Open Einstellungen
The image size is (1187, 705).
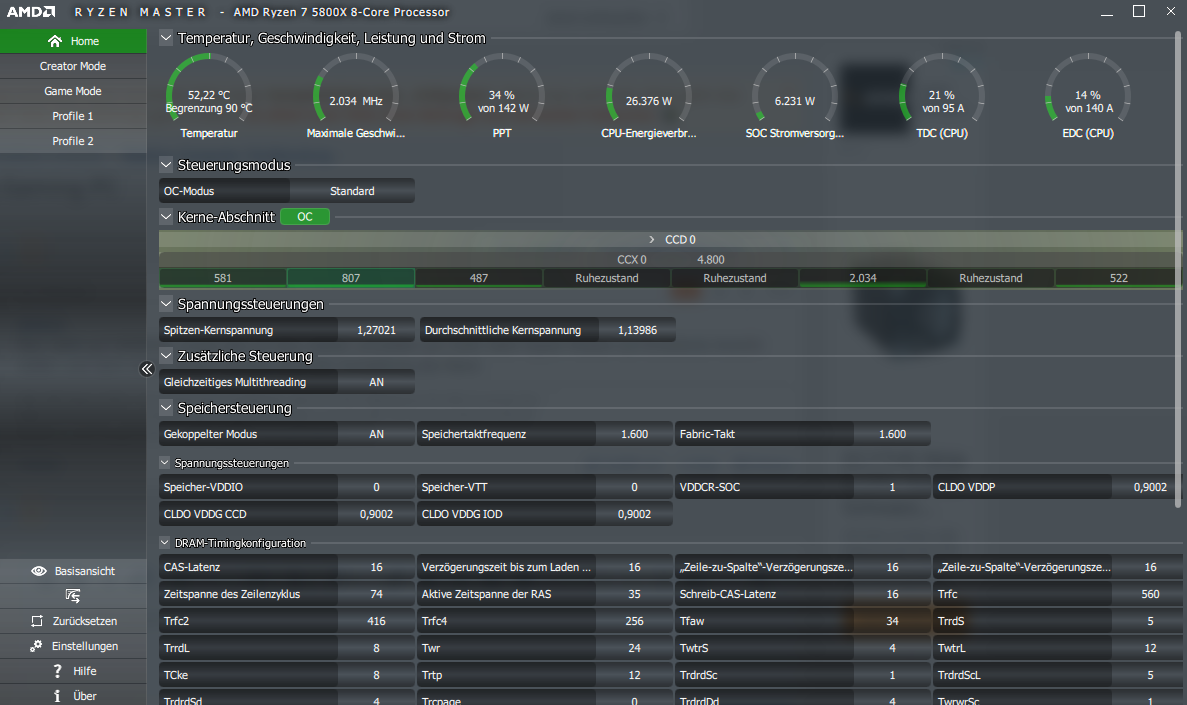(73, 646)
